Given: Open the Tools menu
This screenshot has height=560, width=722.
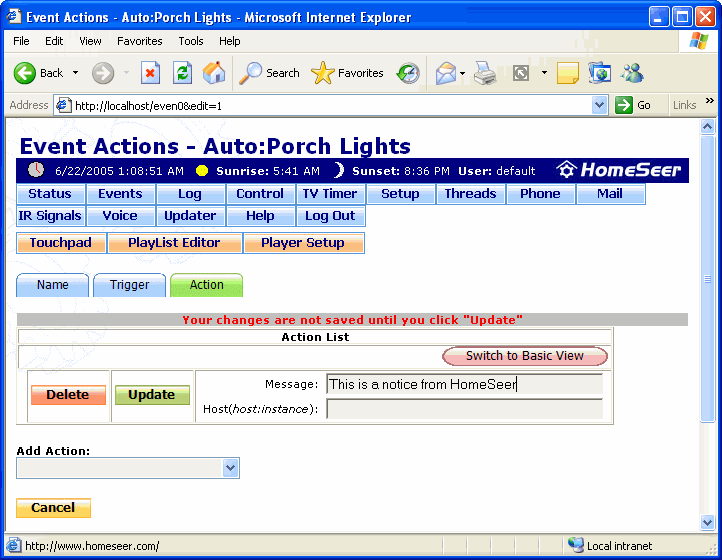Looking at the screenshot, I should [x=191, y=41].
